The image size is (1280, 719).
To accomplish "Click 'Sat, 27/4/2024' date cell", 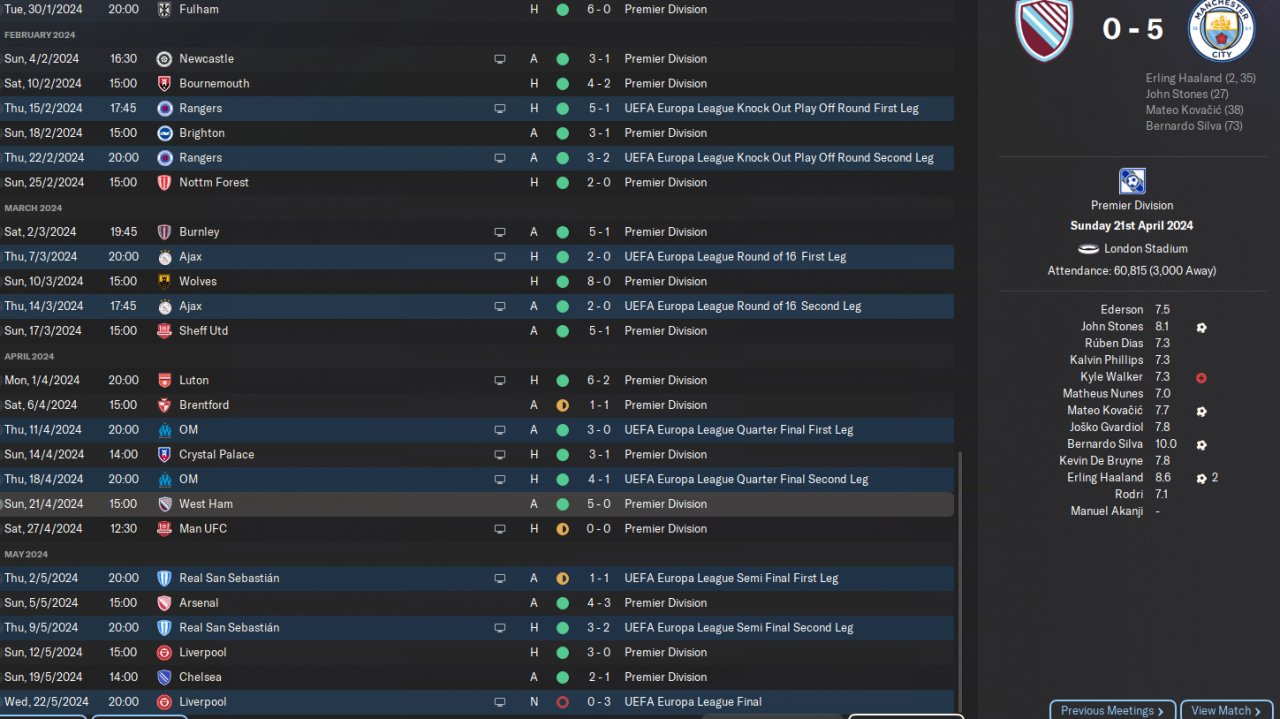I will tap(41, 529).
